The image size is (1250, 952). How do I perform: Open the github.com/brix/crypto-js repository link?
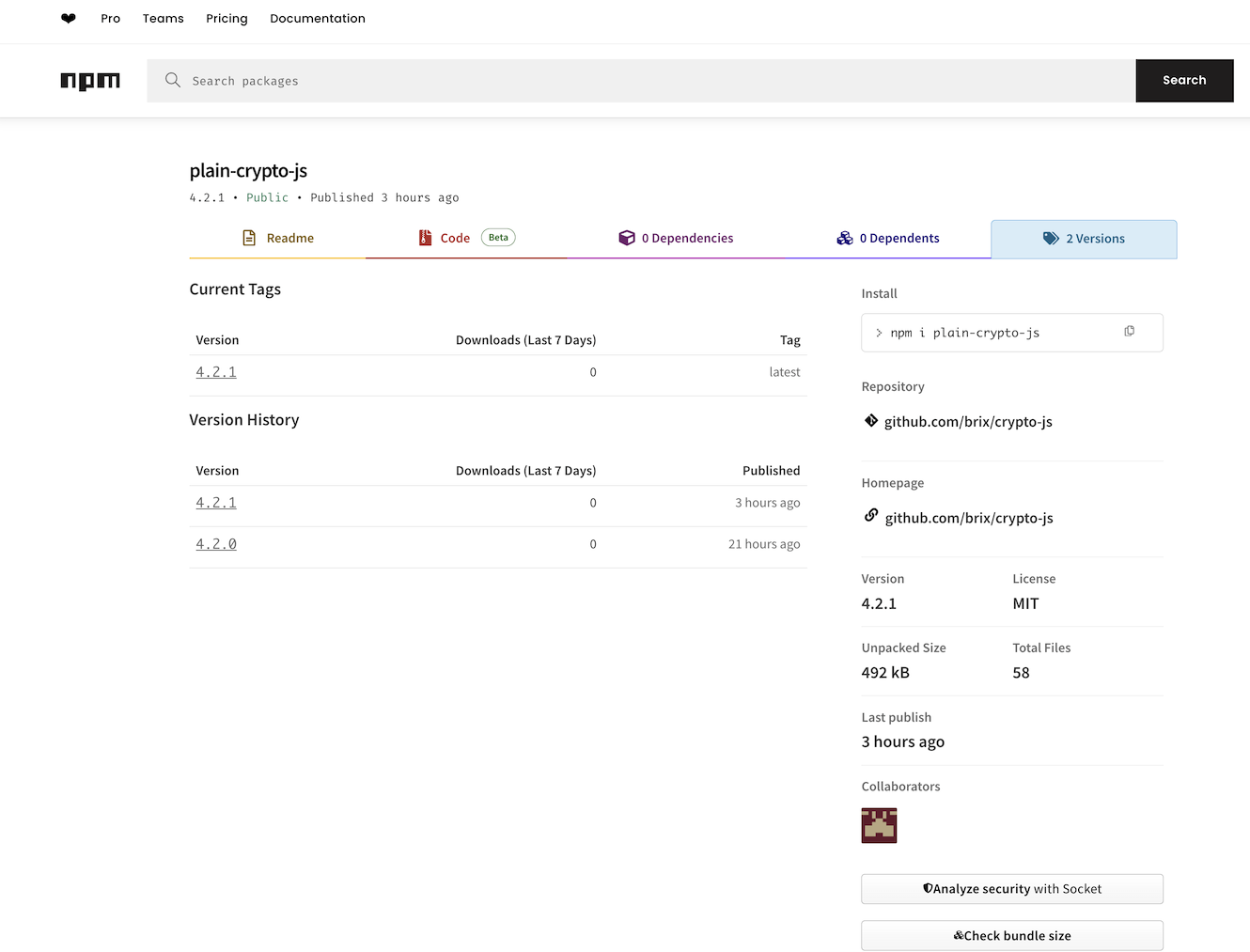pos(968,422)
